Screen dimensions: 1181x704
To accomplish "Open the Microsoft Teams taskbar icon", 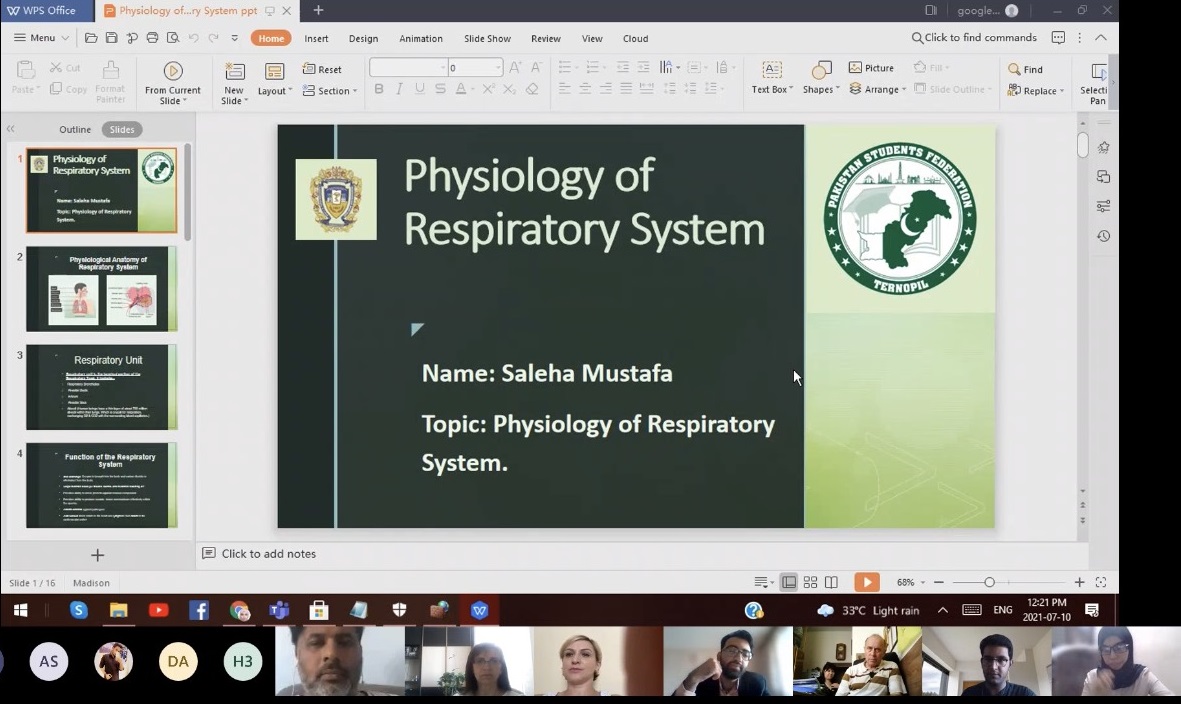I will click(x=279, y=610).
